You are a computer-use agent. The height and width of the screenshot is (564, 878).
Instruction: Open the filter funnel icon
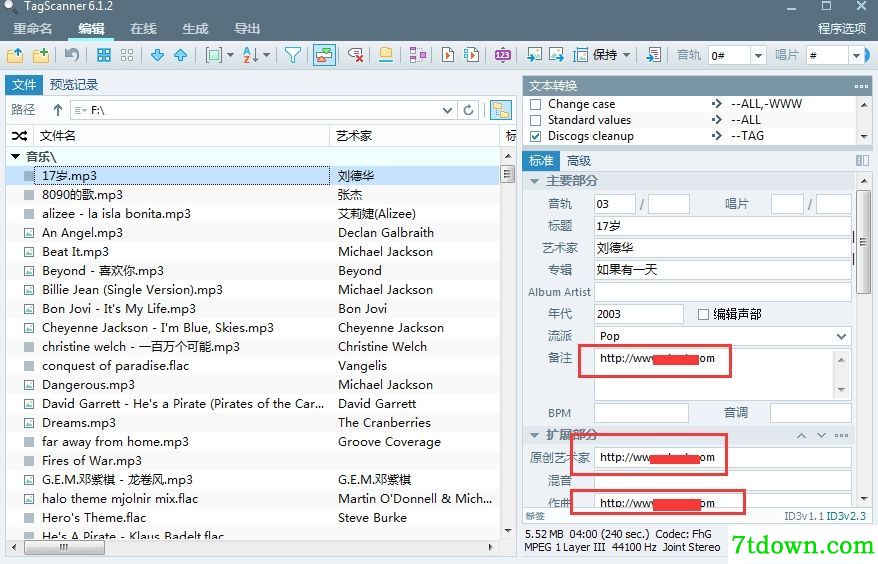click(292, 55)
